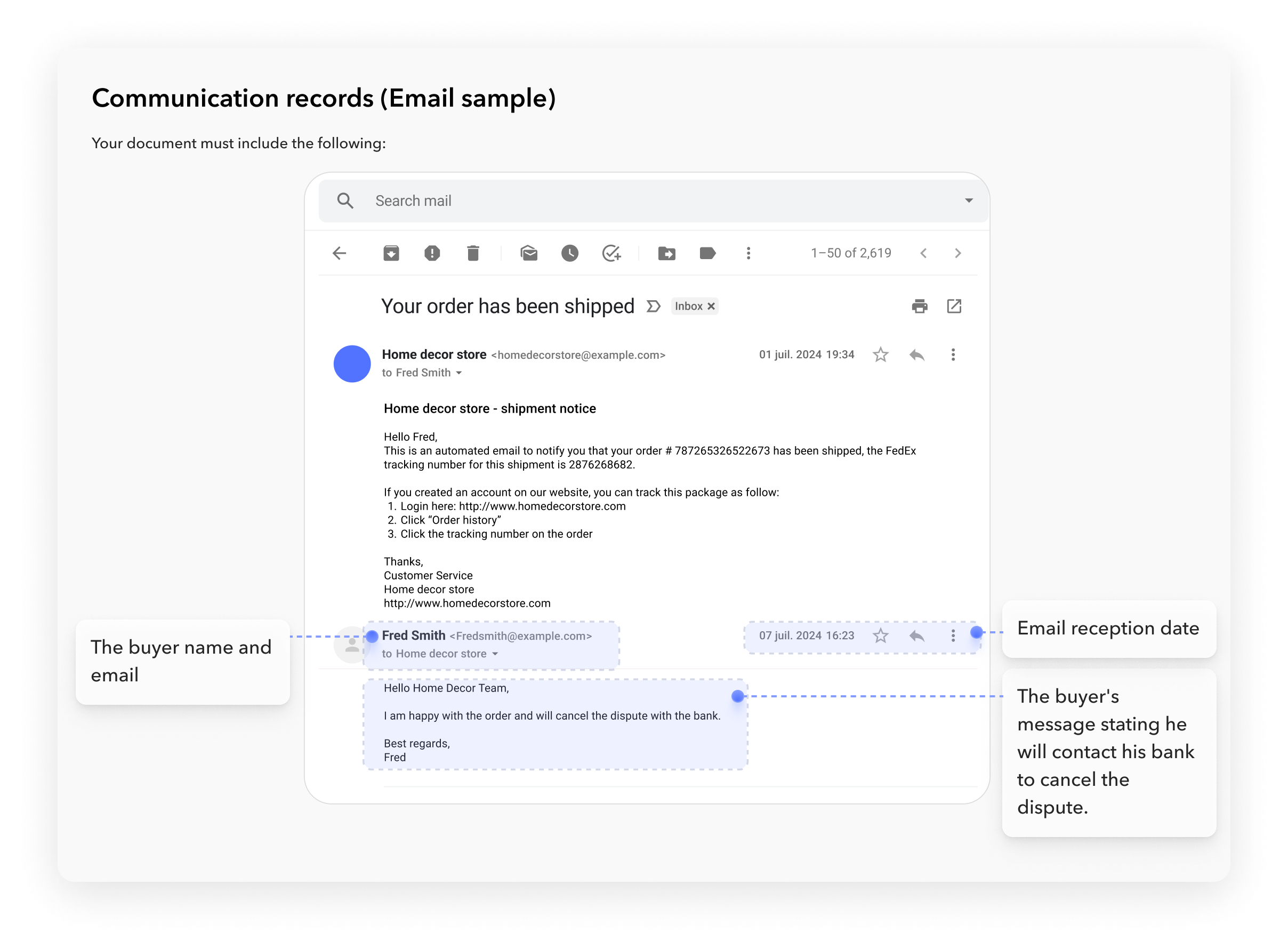Print the conversation
Viewport: 1288px width, 949px height.
[x=920, y=306]
